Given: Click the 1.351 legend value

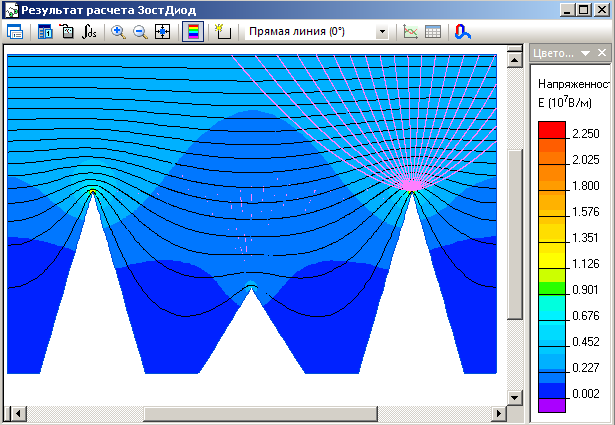Looking at the screenshot, I should pos(586,238).
